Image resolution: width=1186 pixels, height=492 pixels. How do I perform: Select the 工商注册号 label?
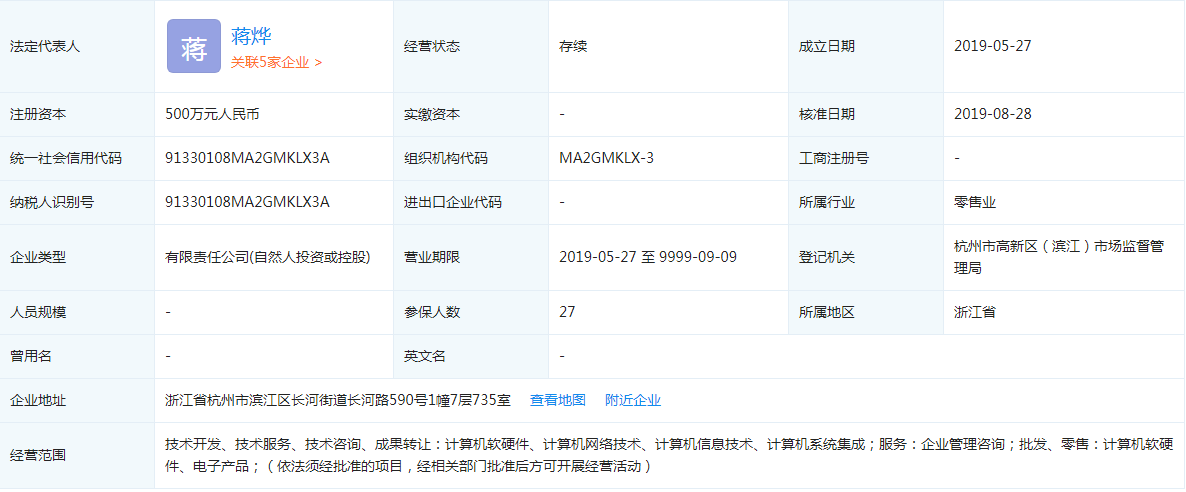click(834, 159)
